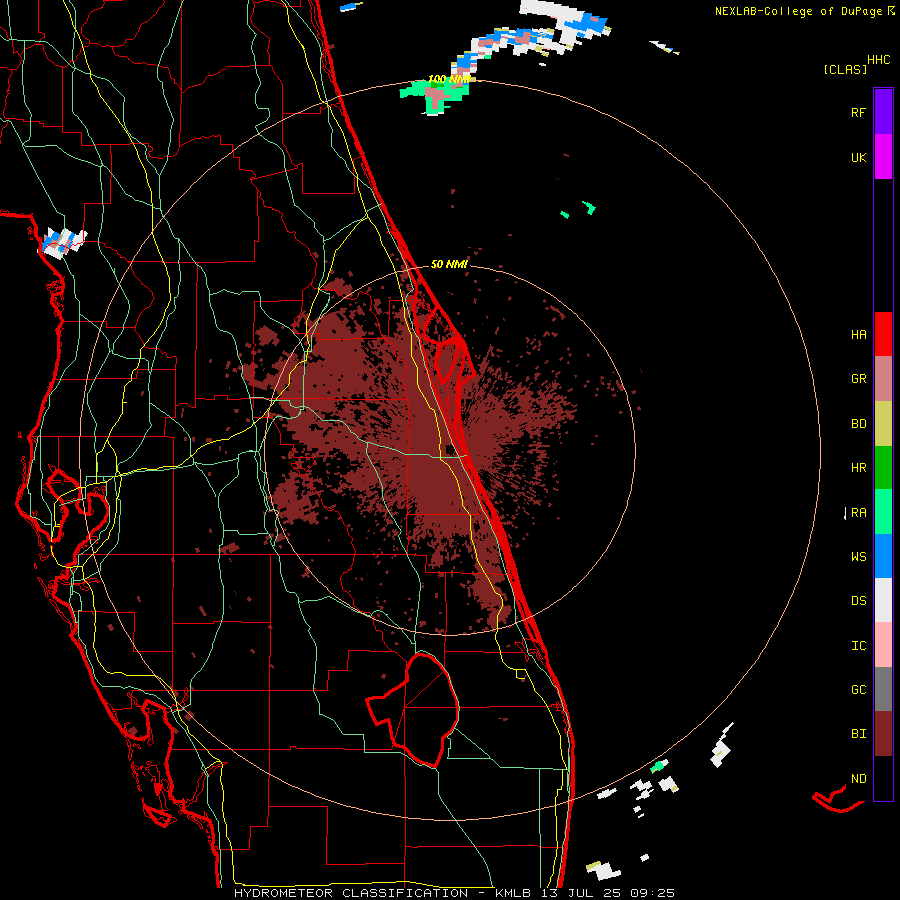The width and height of the screenshot is (900, 900).
Task: Click the HA red legend swatch
Action: coord(883,334)
